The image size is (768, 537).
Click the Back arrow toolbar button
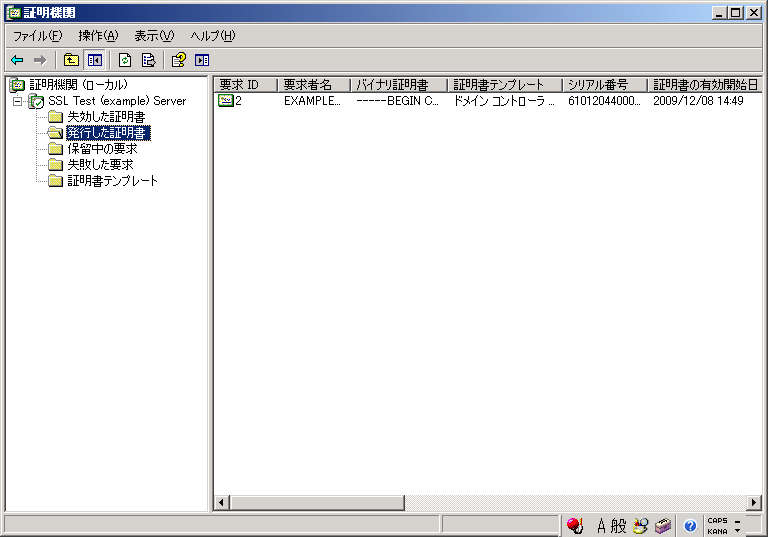point(17,60)
